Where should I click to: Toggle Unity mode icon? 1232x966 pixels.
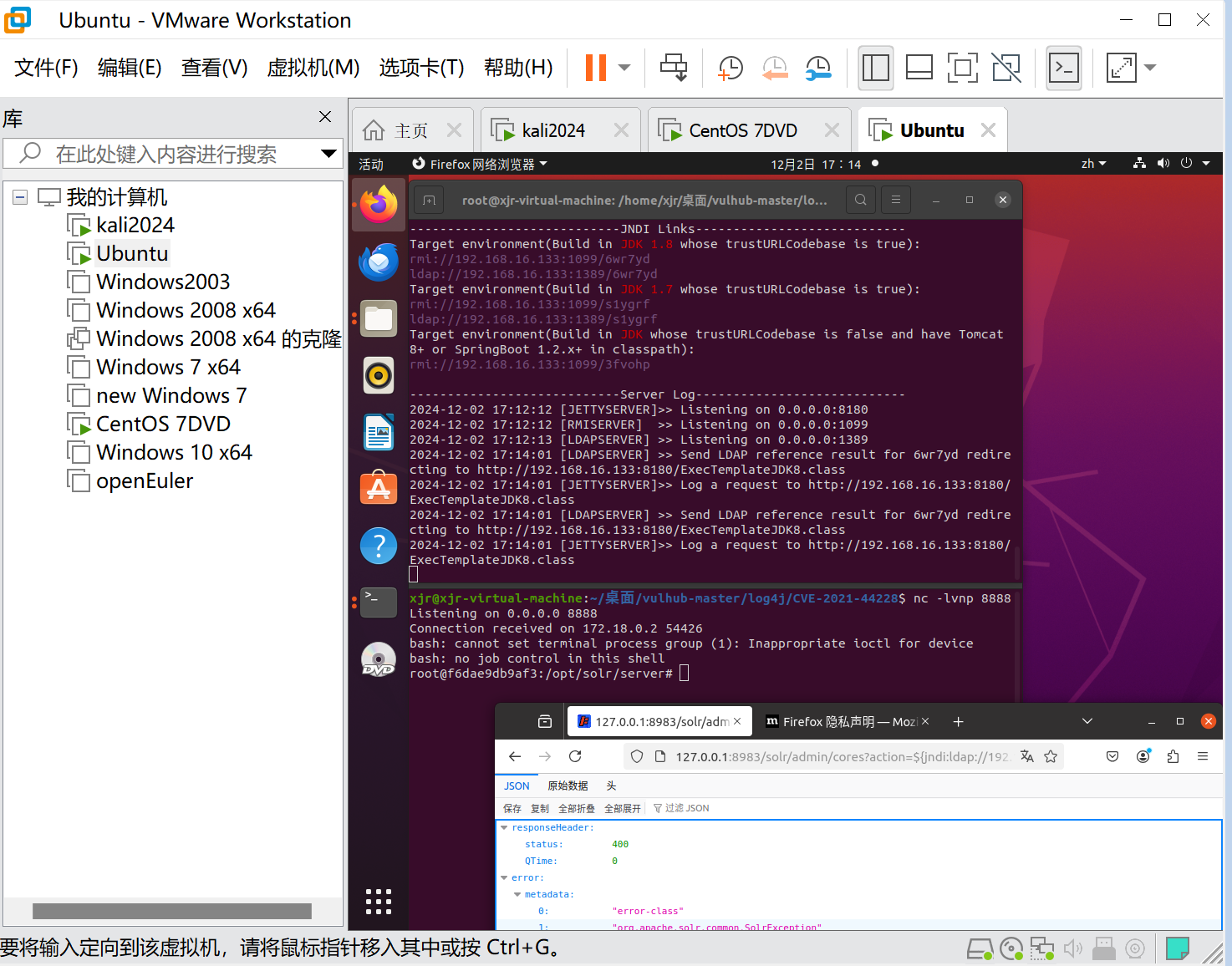tap(1006, 68)
